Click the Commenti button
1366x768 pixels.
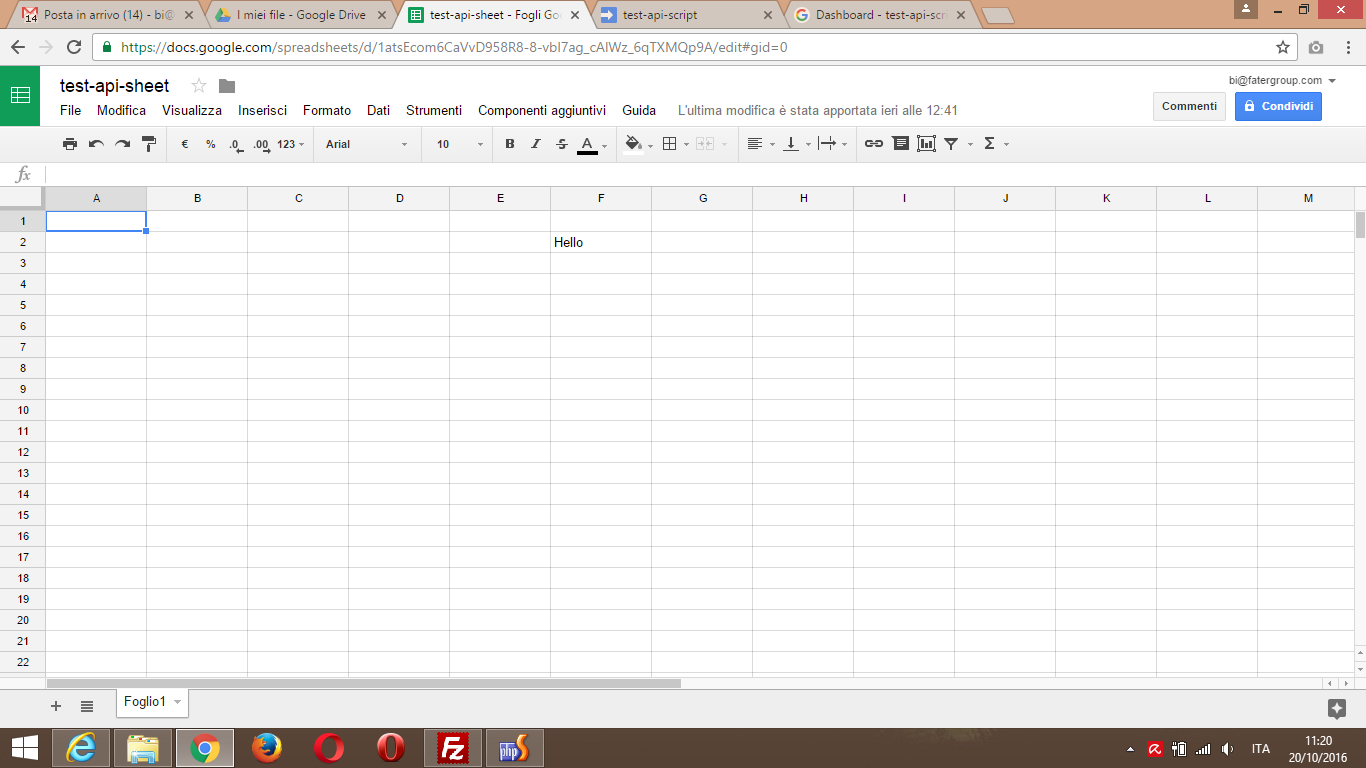1189,106
